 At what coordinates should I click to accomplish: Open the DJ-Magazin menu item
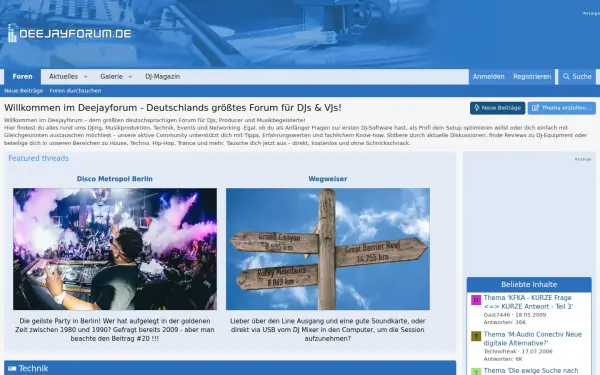tap(163, 77)
